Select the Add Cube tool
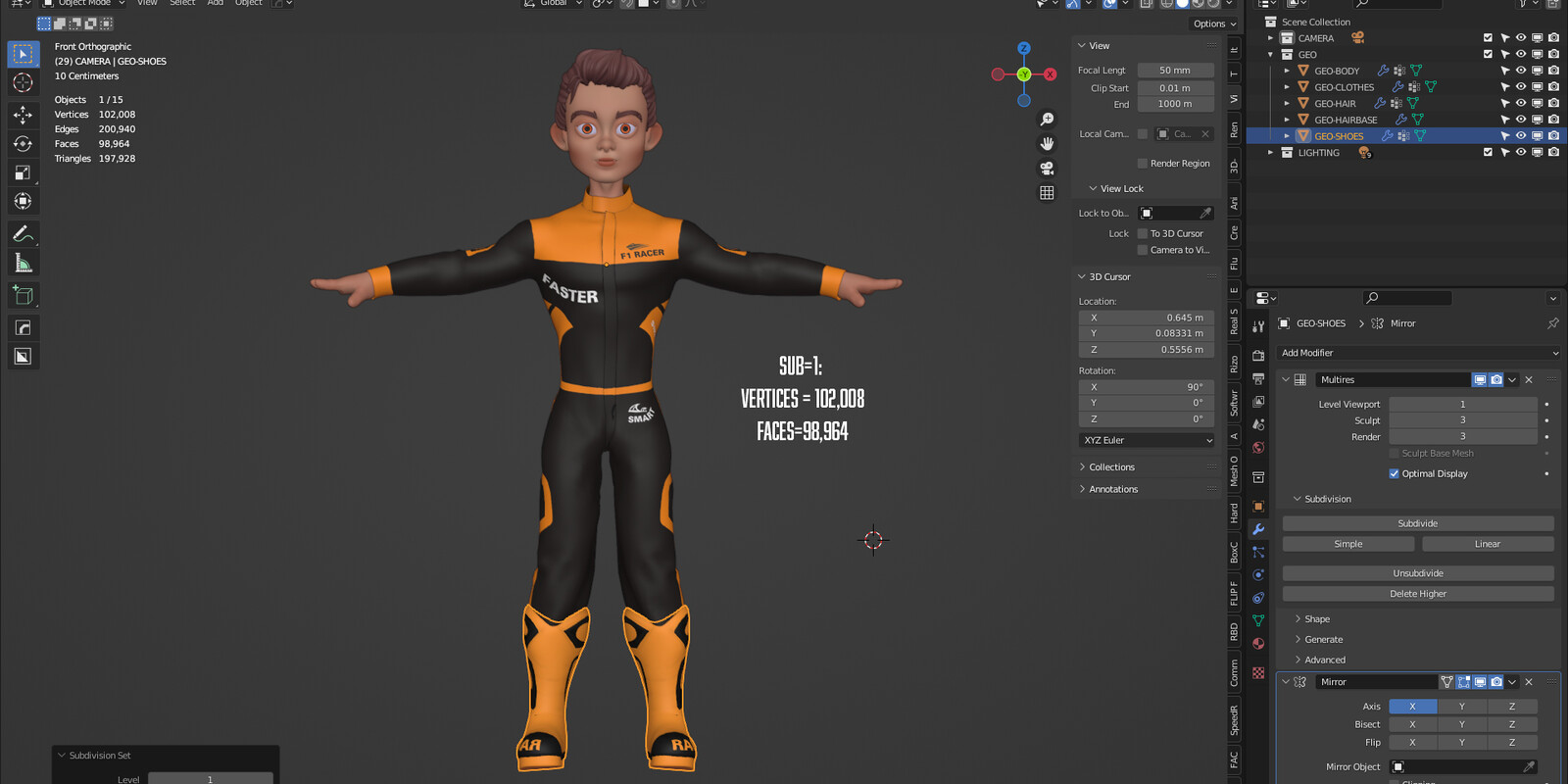This screenshot has height=784, width=1568. pyautogui.click(x=23, y=295)
